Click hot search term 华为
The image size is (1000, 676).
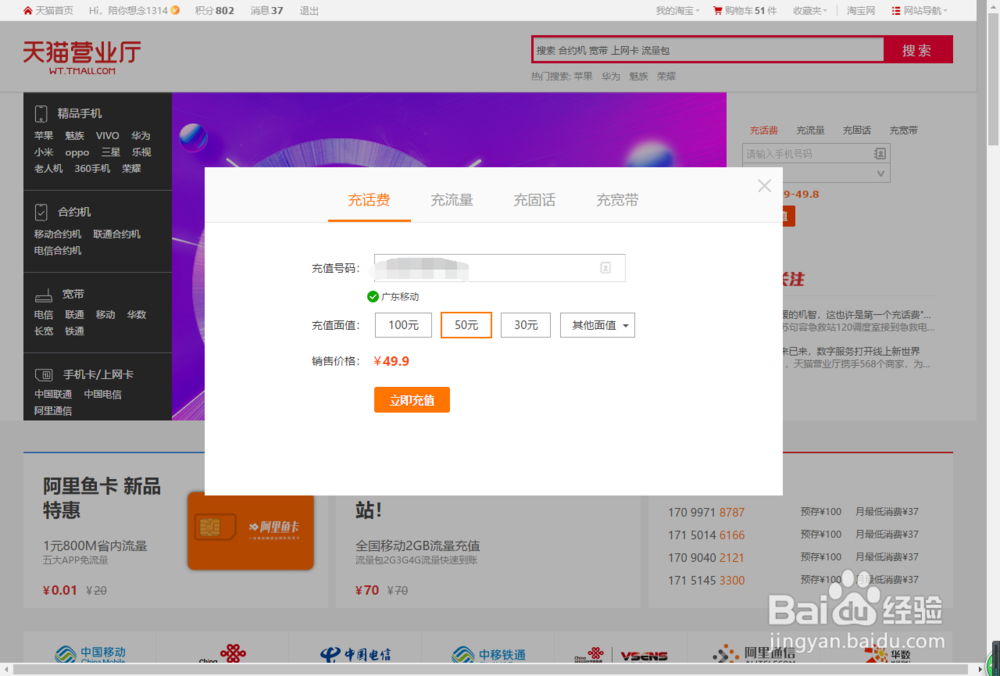tap(610, 76)
